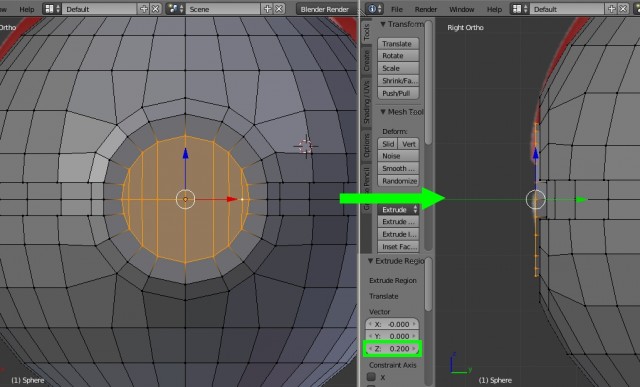
Task: Click the scrollbar beside Extrude Region panel
Action: click(x=428, y=284)
